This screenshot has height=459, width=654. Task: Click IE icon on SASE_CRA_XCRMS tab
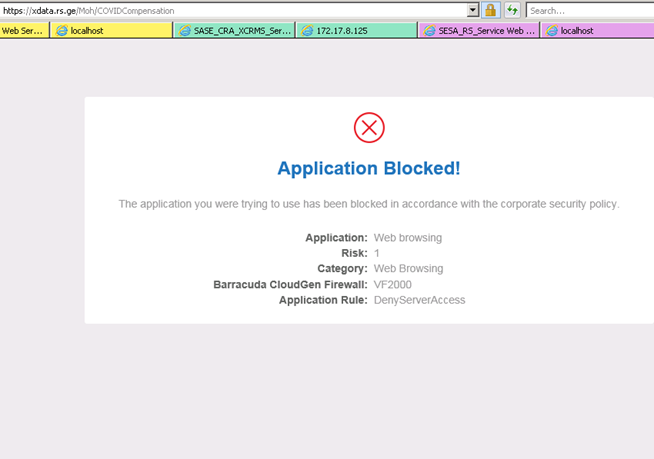click(x=183, y=31)
